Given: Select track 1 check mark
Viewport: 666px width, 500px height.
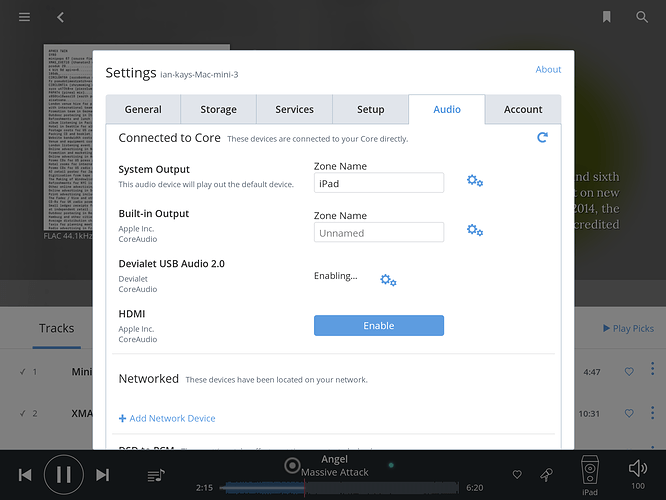Looking at the screenshot, I should tap(23, 372).
